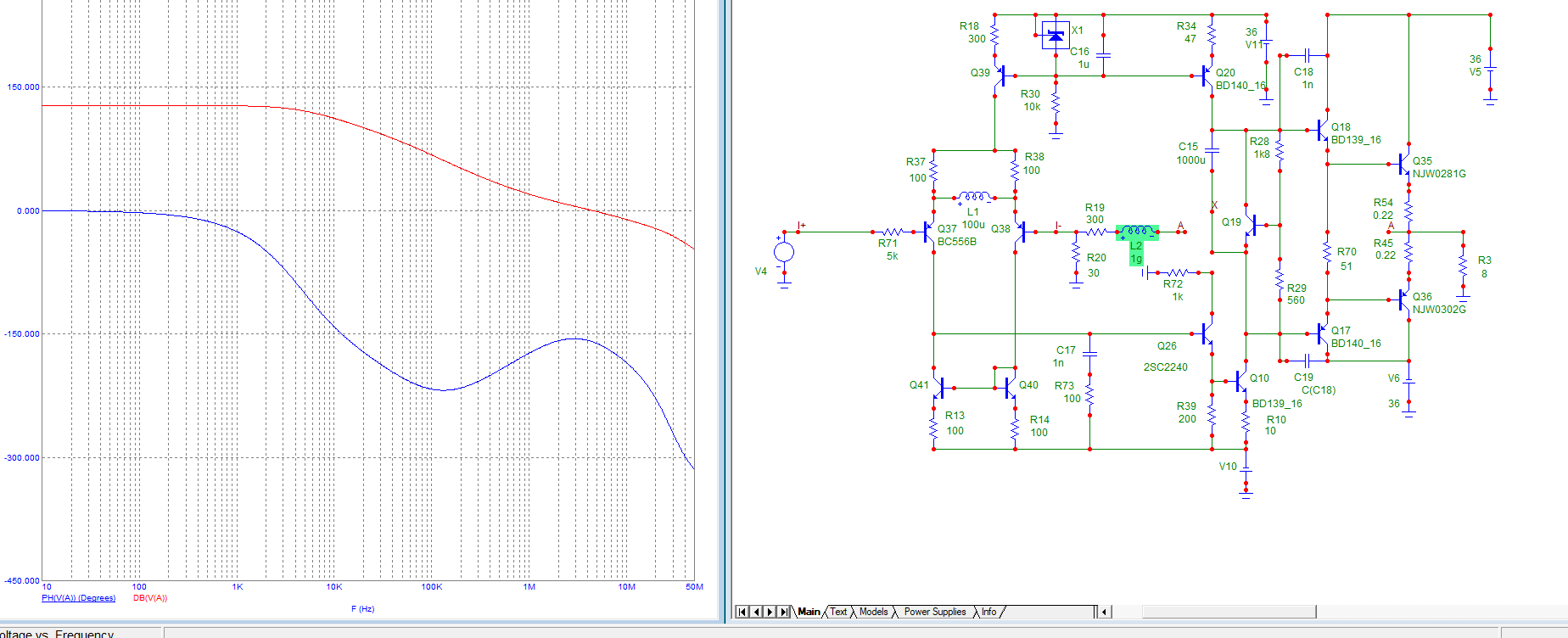The image size is (1568, 638).
Task: Select the V6 battery symbol
Action: tap(1408, 382)
